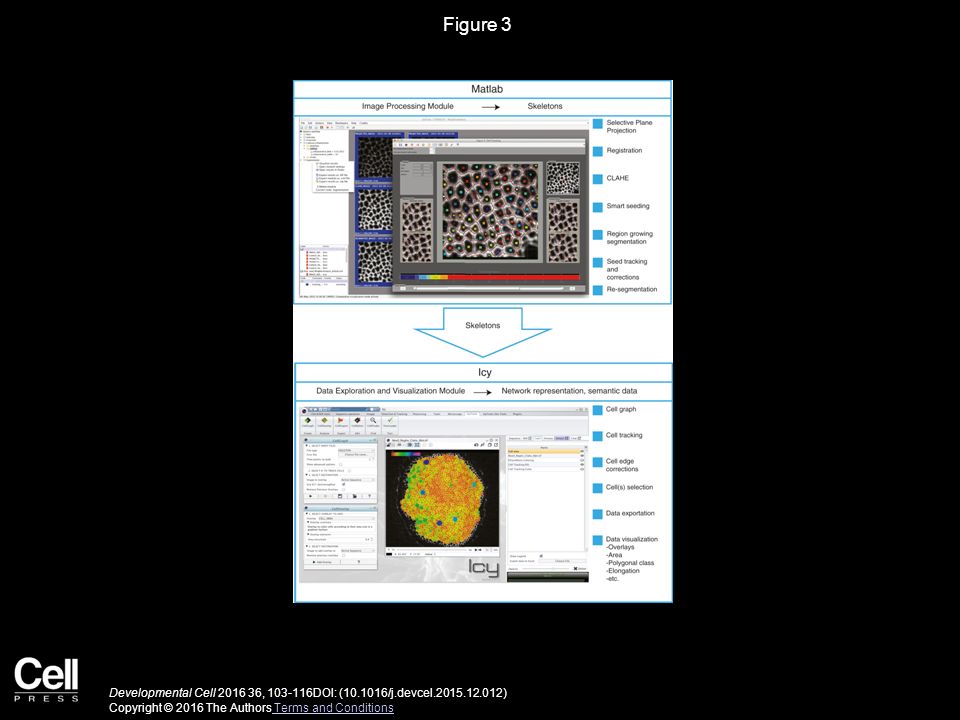
Task: Click the blue square beside Re-segmentation
Action: (598, 290)
